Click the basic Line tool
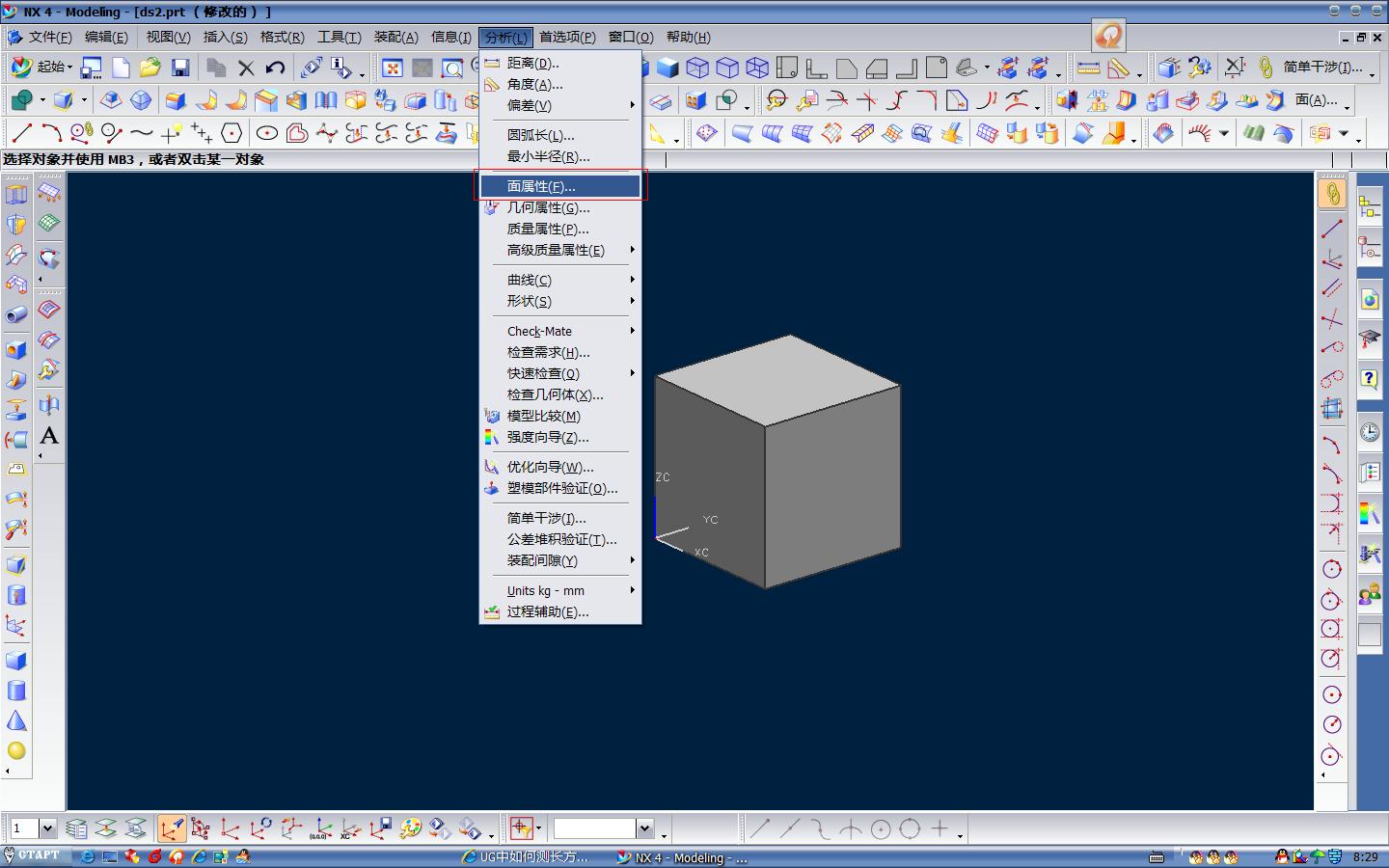The height and width of the screenshot is (868, 1389). pyautogui.click(x=21, y=133)
